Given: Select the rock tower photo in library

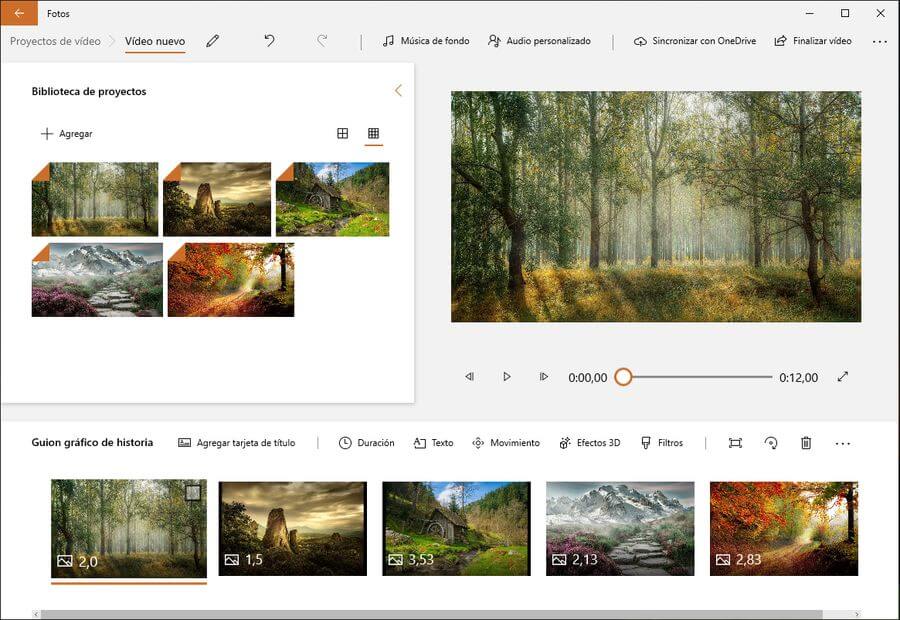Looking at the screenshot, I should coord(217,199).
